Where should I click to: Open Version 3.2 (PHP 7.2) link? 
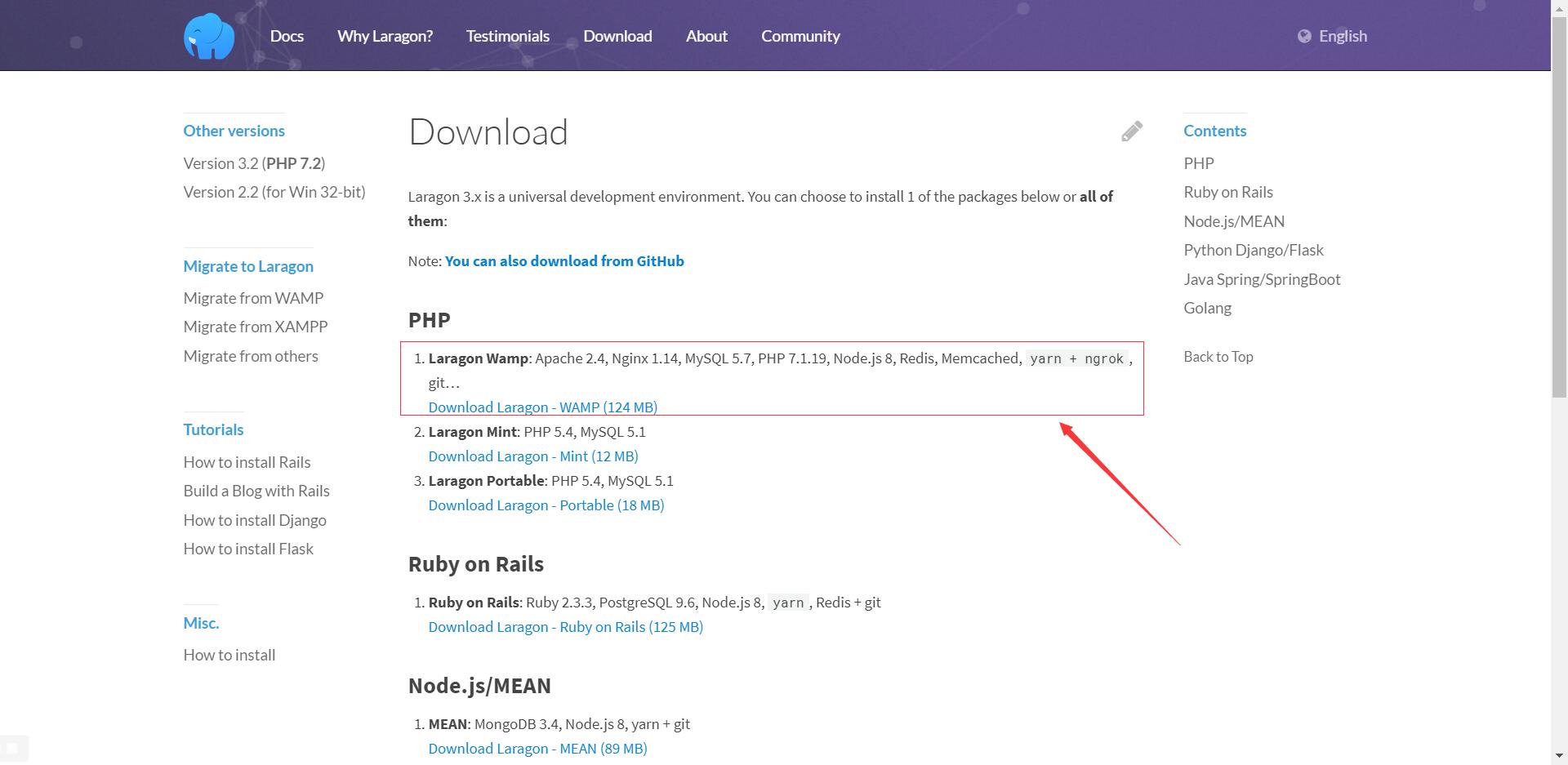[x=254, y=163]
